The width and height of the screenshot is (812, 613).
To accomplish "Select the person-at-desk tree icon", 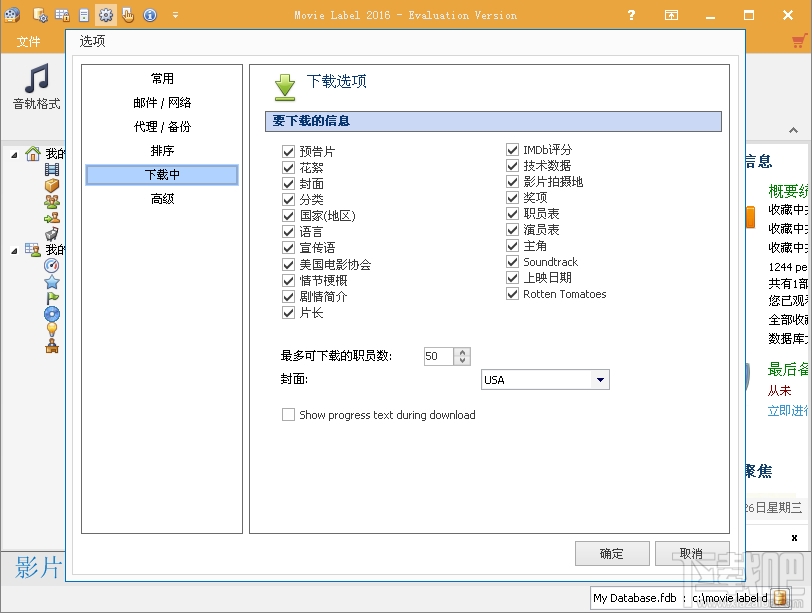I will 52,346.
